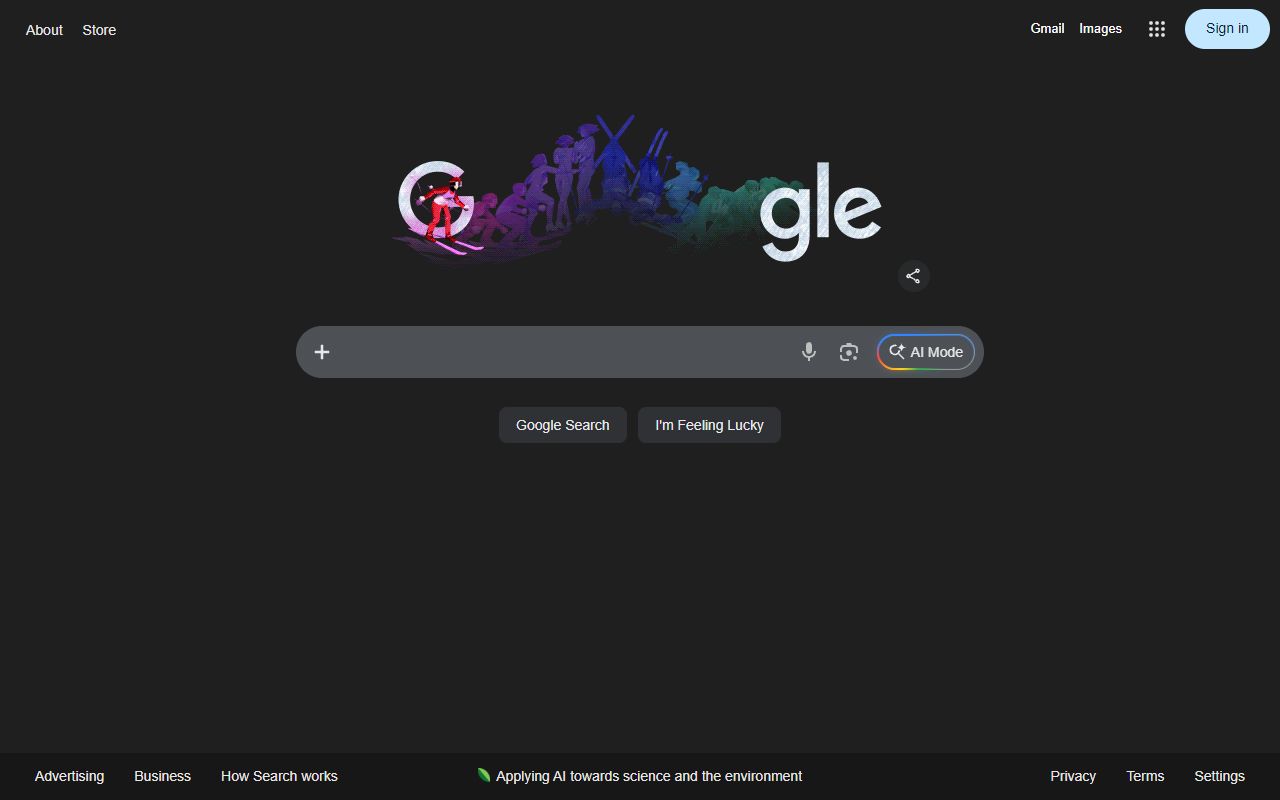Click the green leaf icon in footer

484,775
